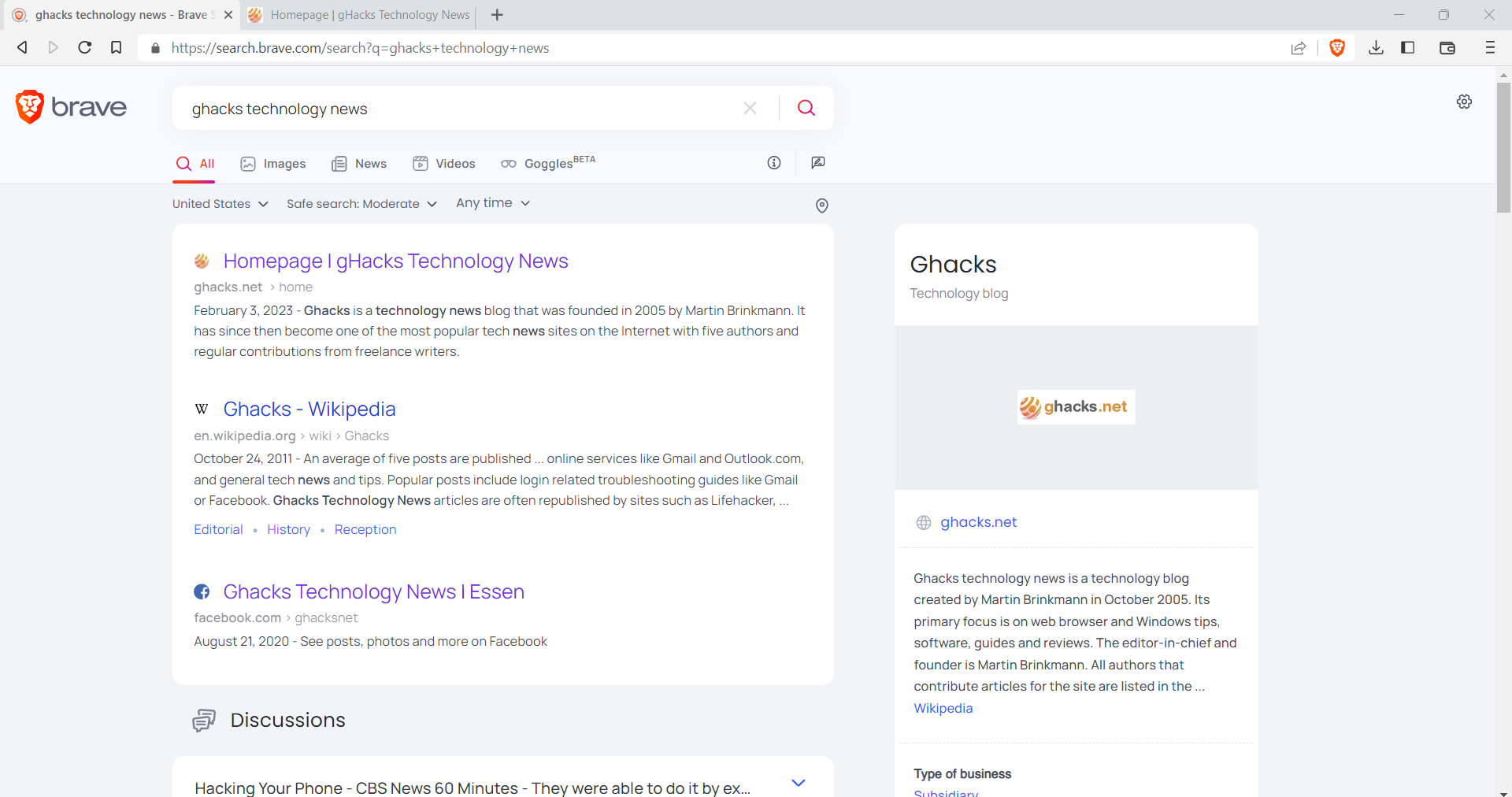Screen dimensions: 1512x797
Task: Open the Editorial sublink
Action: (x=218, y=530)
